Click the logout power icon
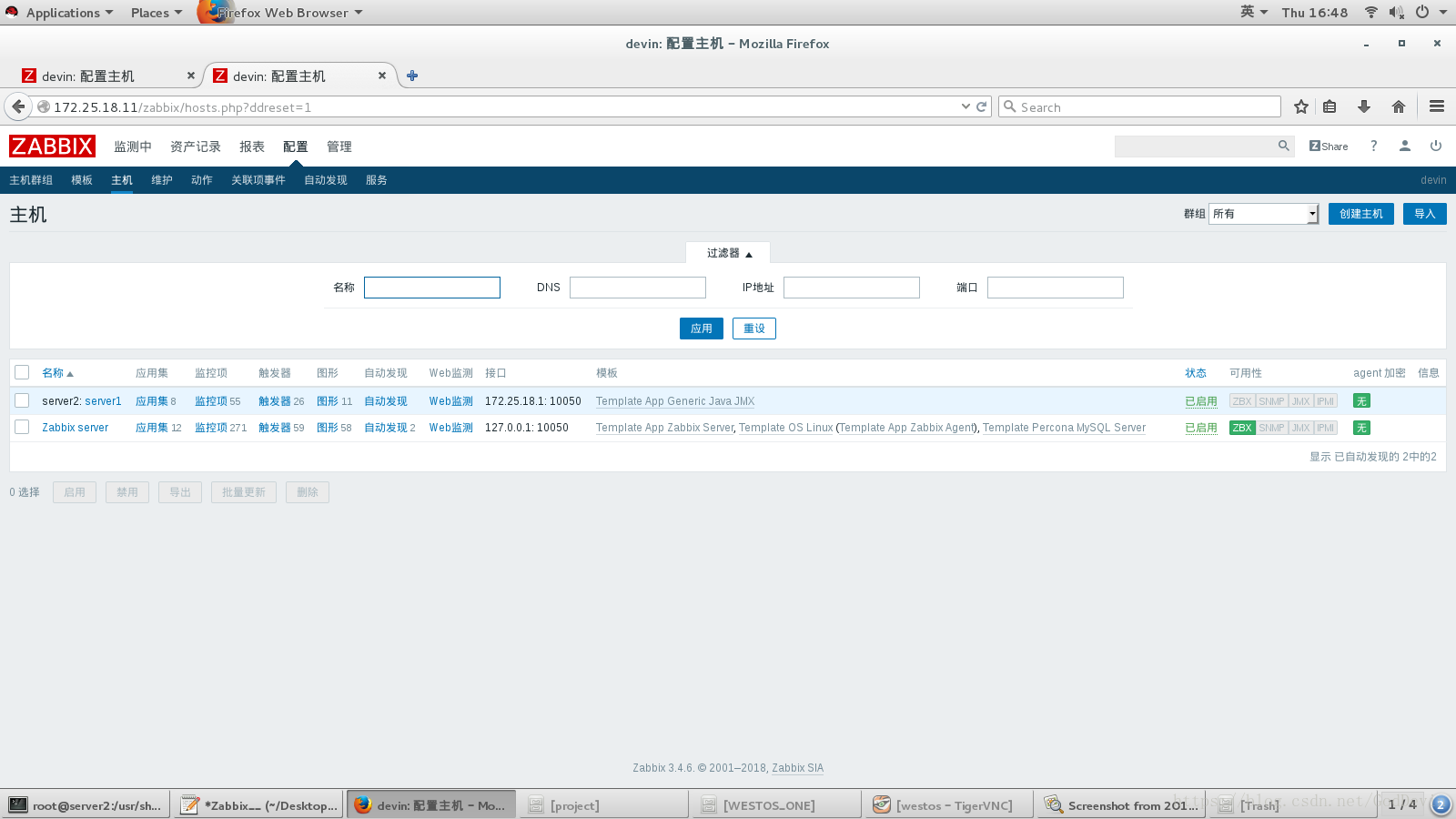Viewport: 1456px width, 819px height. tap(1436, 146)
